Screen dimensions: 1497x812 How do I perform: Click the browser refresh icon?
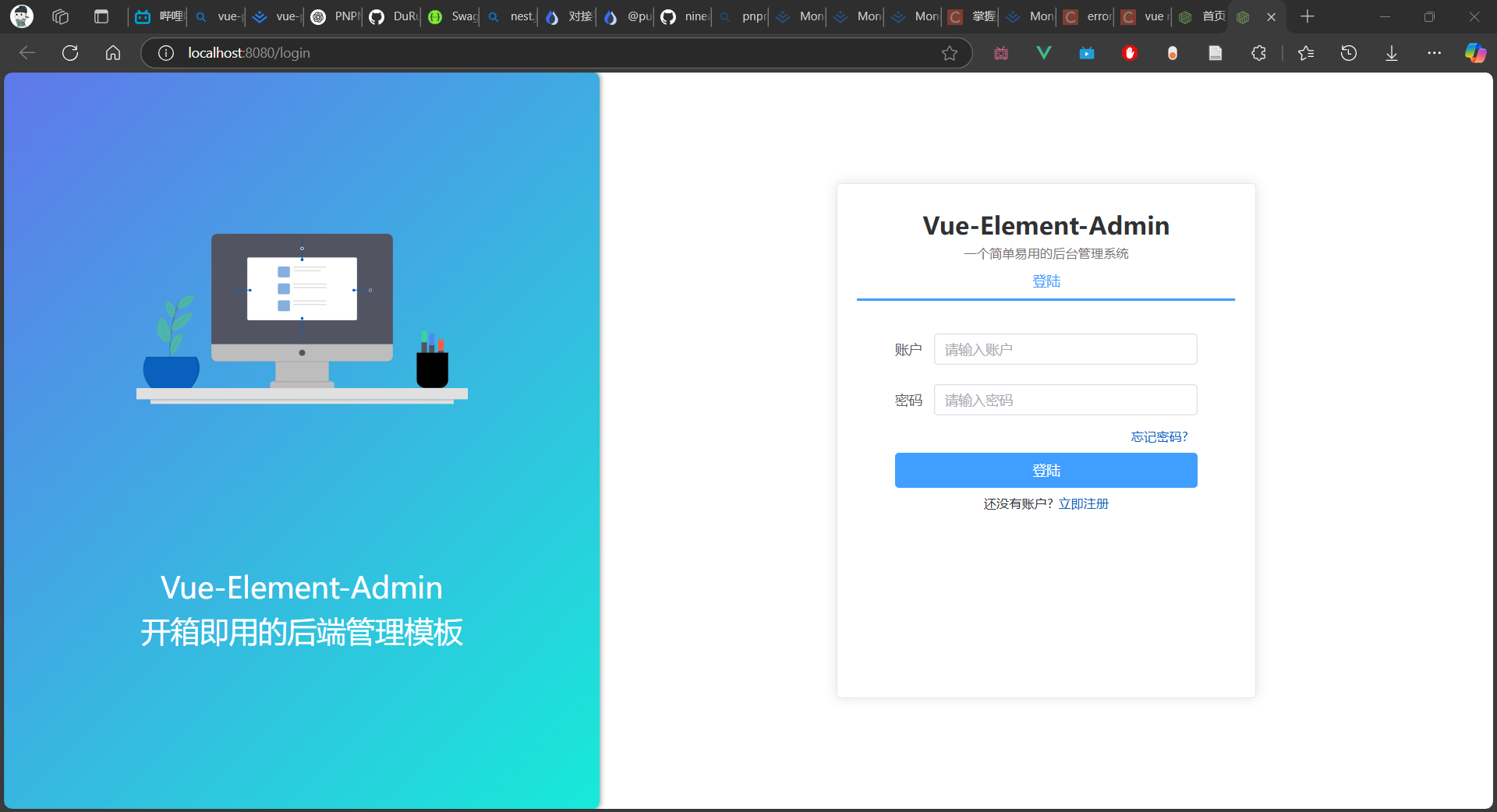(x=70, y=53)
